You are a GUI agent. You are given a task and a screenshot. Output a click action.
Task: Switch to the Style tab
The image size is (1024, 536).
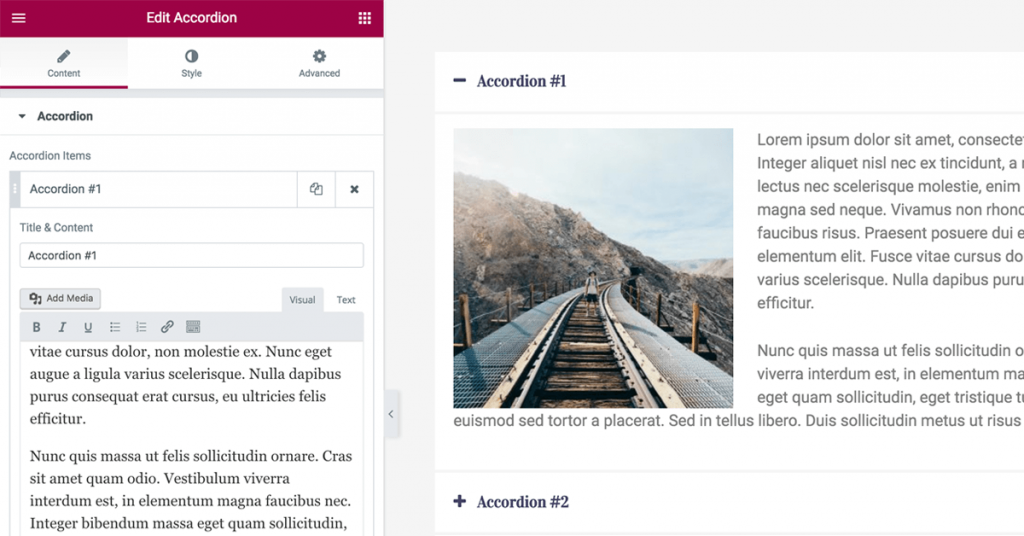click(191, 63)
